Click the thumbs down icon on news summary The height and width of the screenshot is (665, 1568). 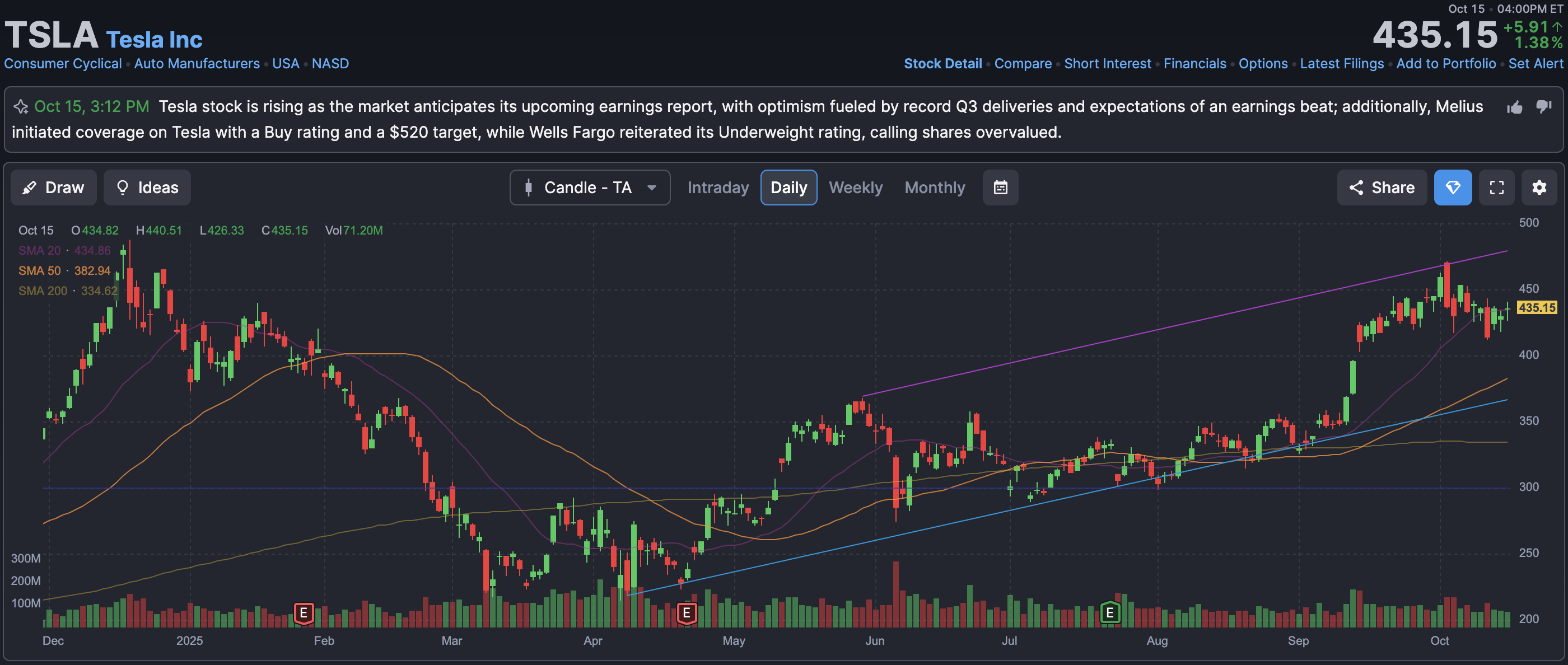pos(1544,106)
